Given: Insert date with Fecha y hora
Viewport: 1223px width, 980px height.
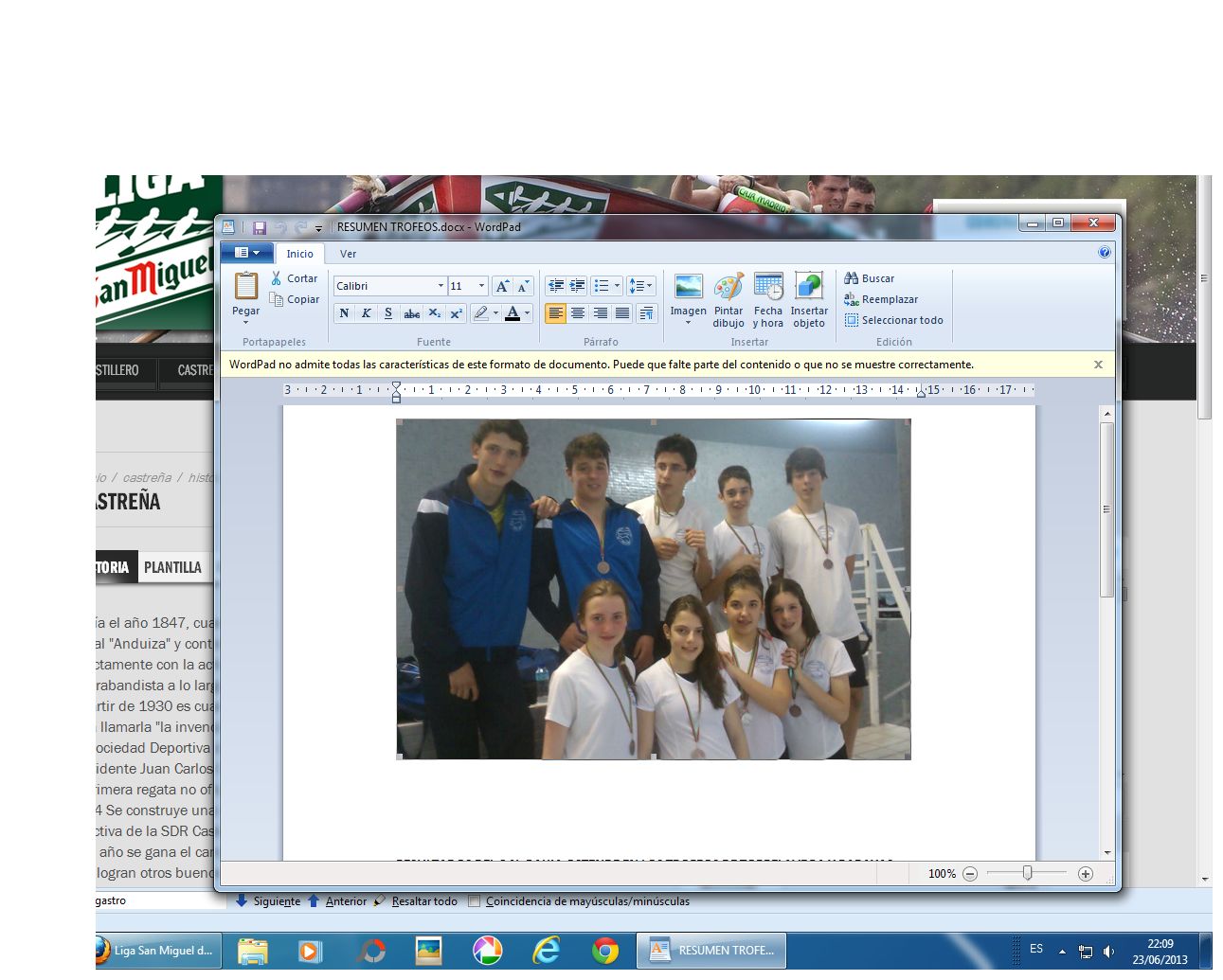Looking at the screenshot, I should pos(768,287).
